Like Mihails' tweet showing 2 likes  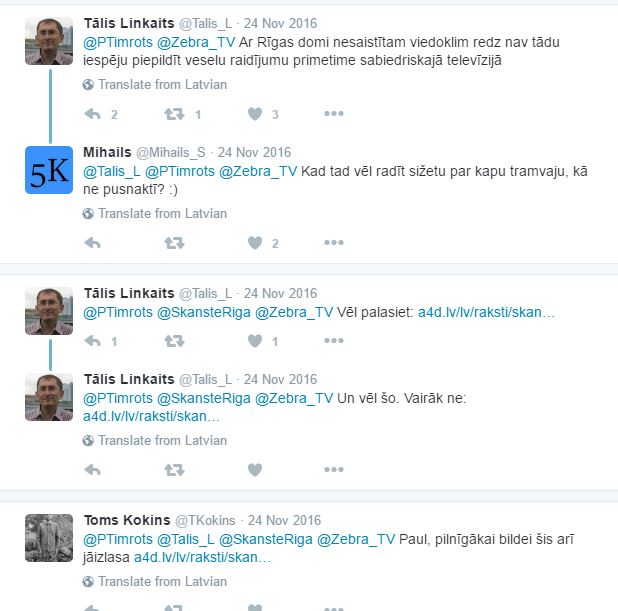(x=255, y=243)
